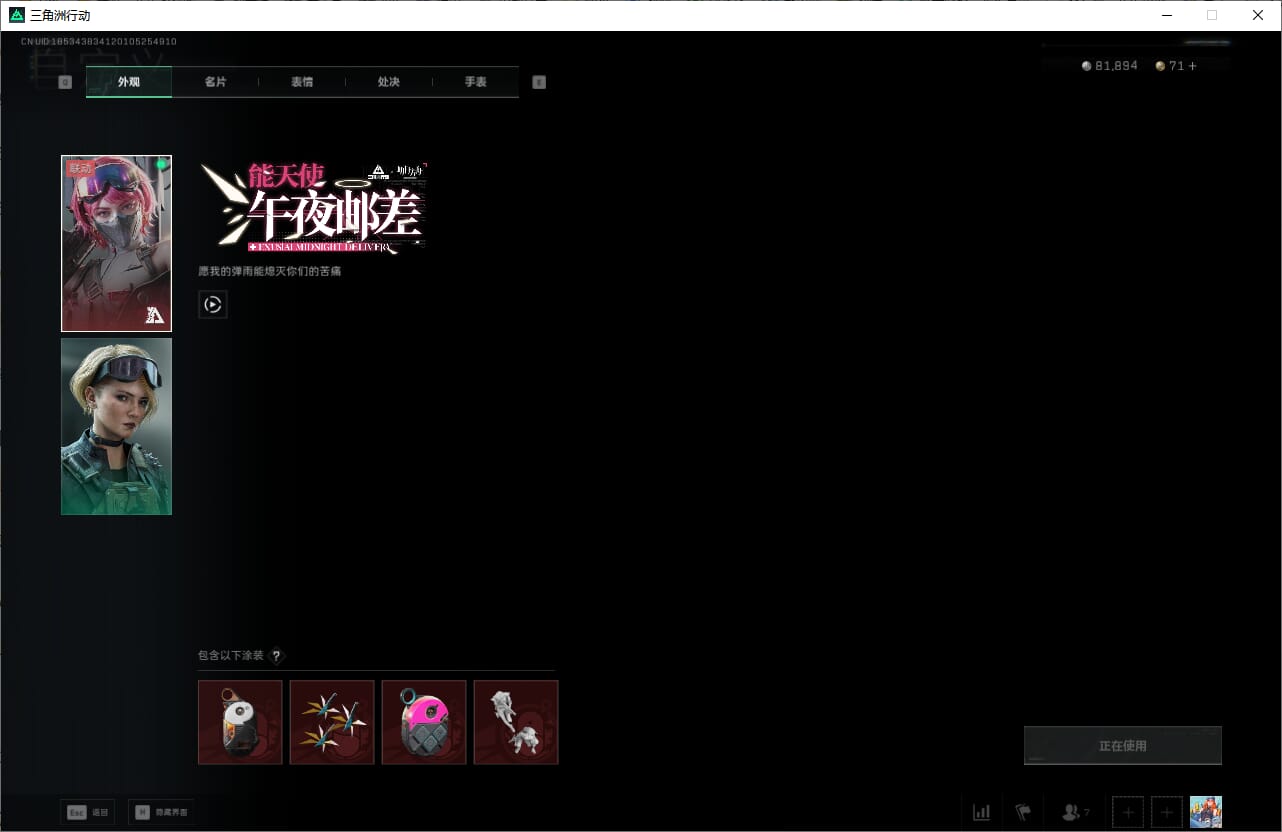Image resolution: width=1282 pixels, height=832 pixels.
Task: Select the white figure paint item
Action: [516, 722]
